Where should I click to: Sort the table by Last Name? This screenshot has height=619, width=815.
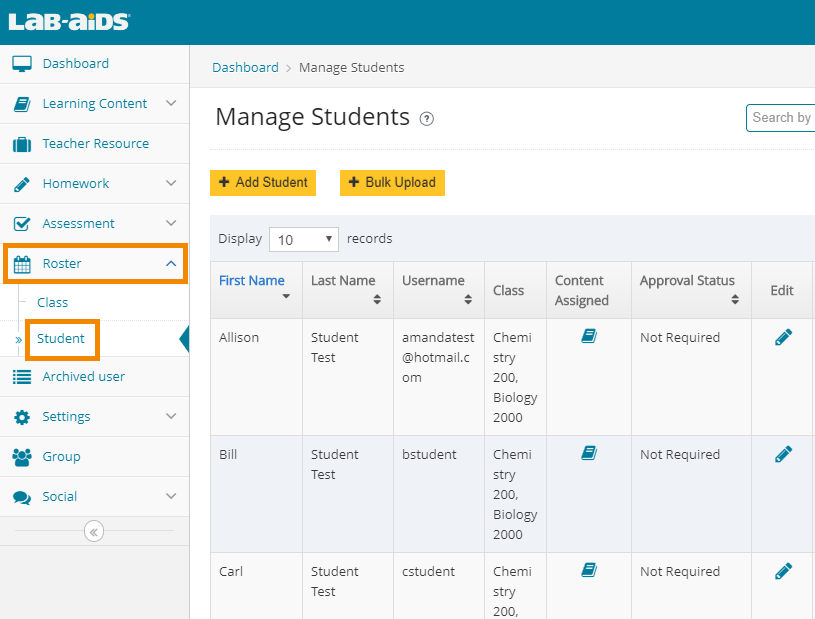pyautogui.click(x=343, y=289)
